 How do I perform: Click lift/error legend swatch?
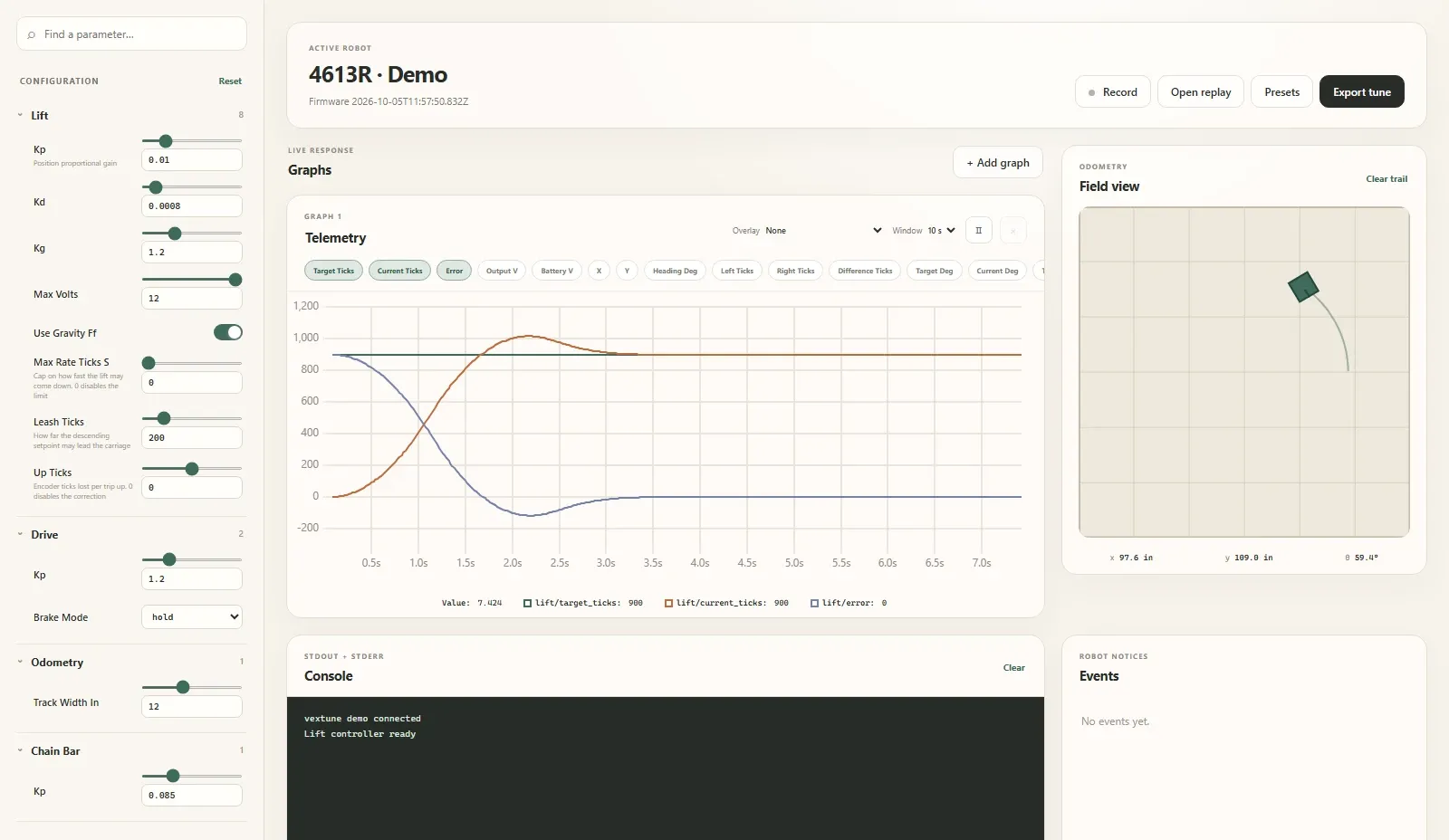(814, 603)
